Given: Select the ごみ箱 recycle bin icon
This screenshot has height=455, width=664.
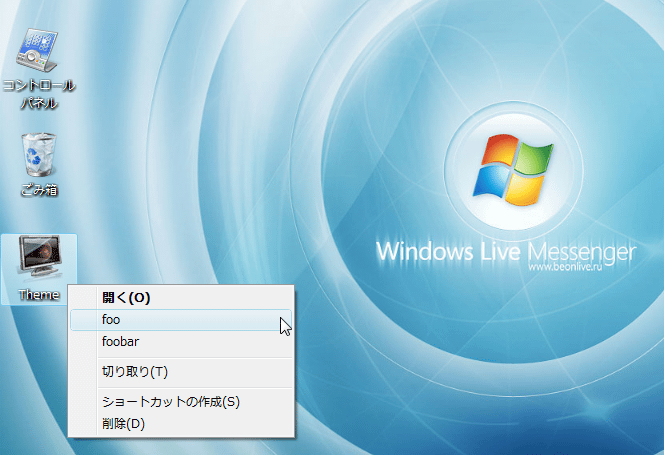Looking at the screenshot, I should pos(39,165).
